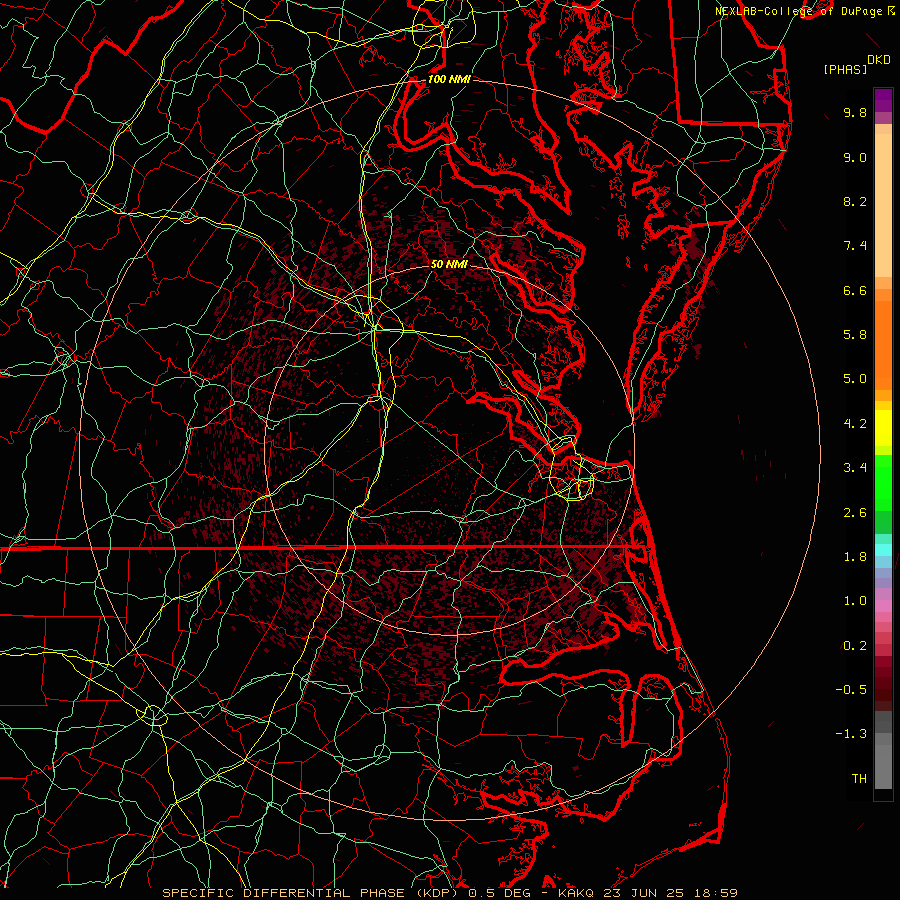Click the "DKD" label above the color scale
Viewport: 900px width, 900px height.
click(879, 60)
